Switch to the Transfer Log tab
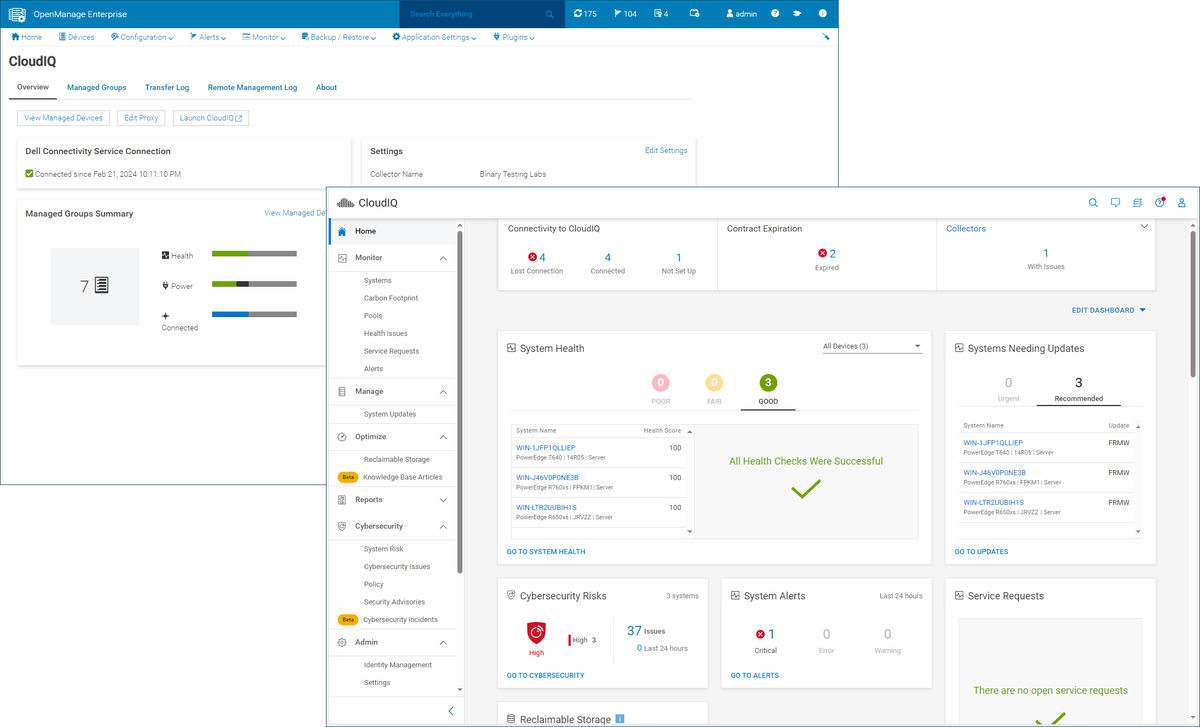Screen dimensions: 1200x727 coord(166,88)
